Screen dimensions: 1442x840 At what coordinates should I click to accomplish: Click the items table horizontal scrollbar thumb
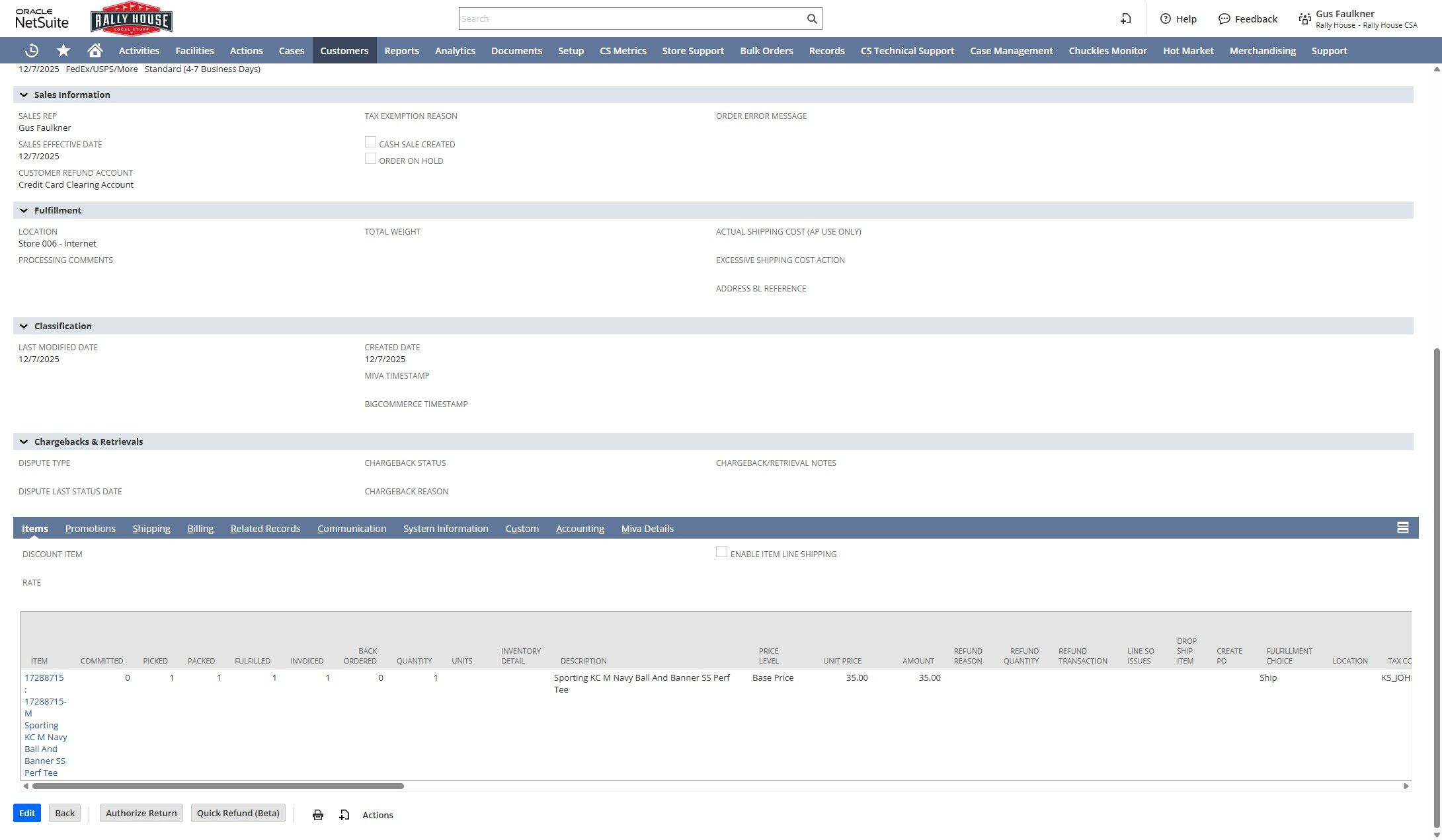(x=218, y=786)
